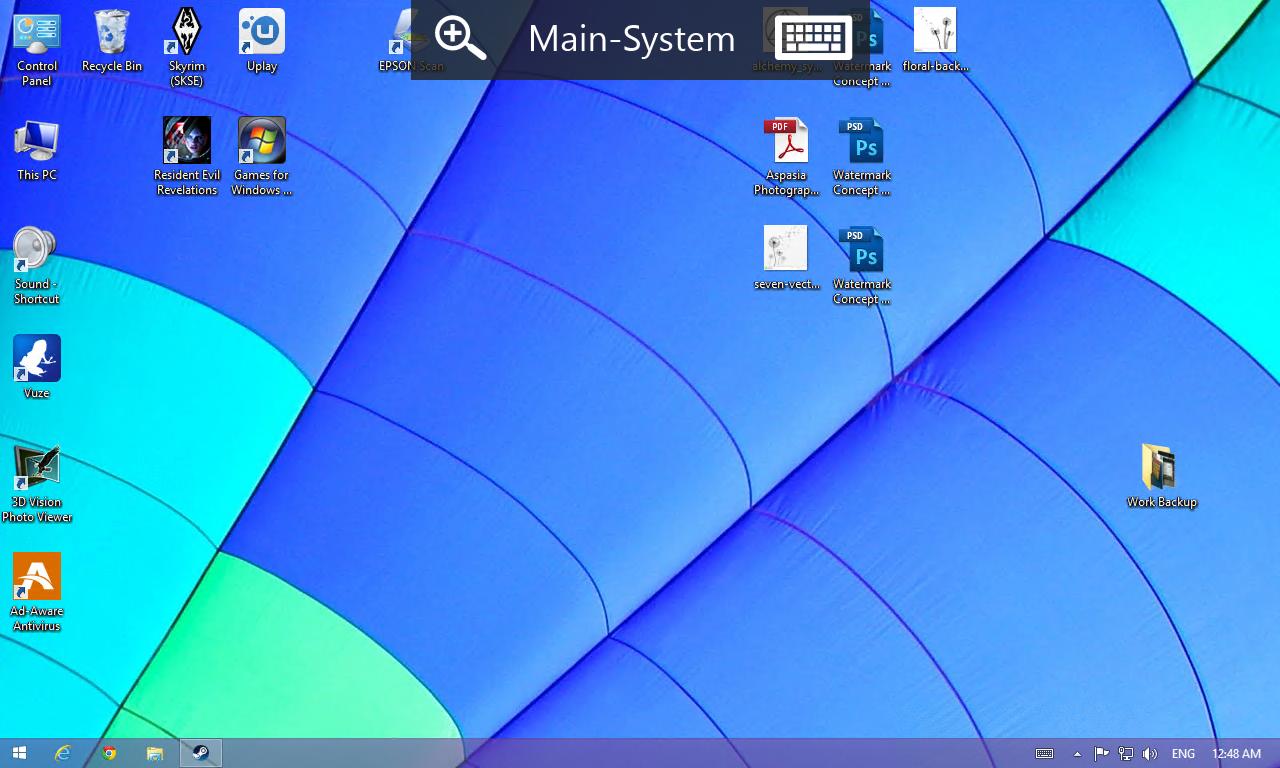Screen dimensions: 1280x768
Task: Open the Aspasia Photography PDF file
Action: point(787,157)
